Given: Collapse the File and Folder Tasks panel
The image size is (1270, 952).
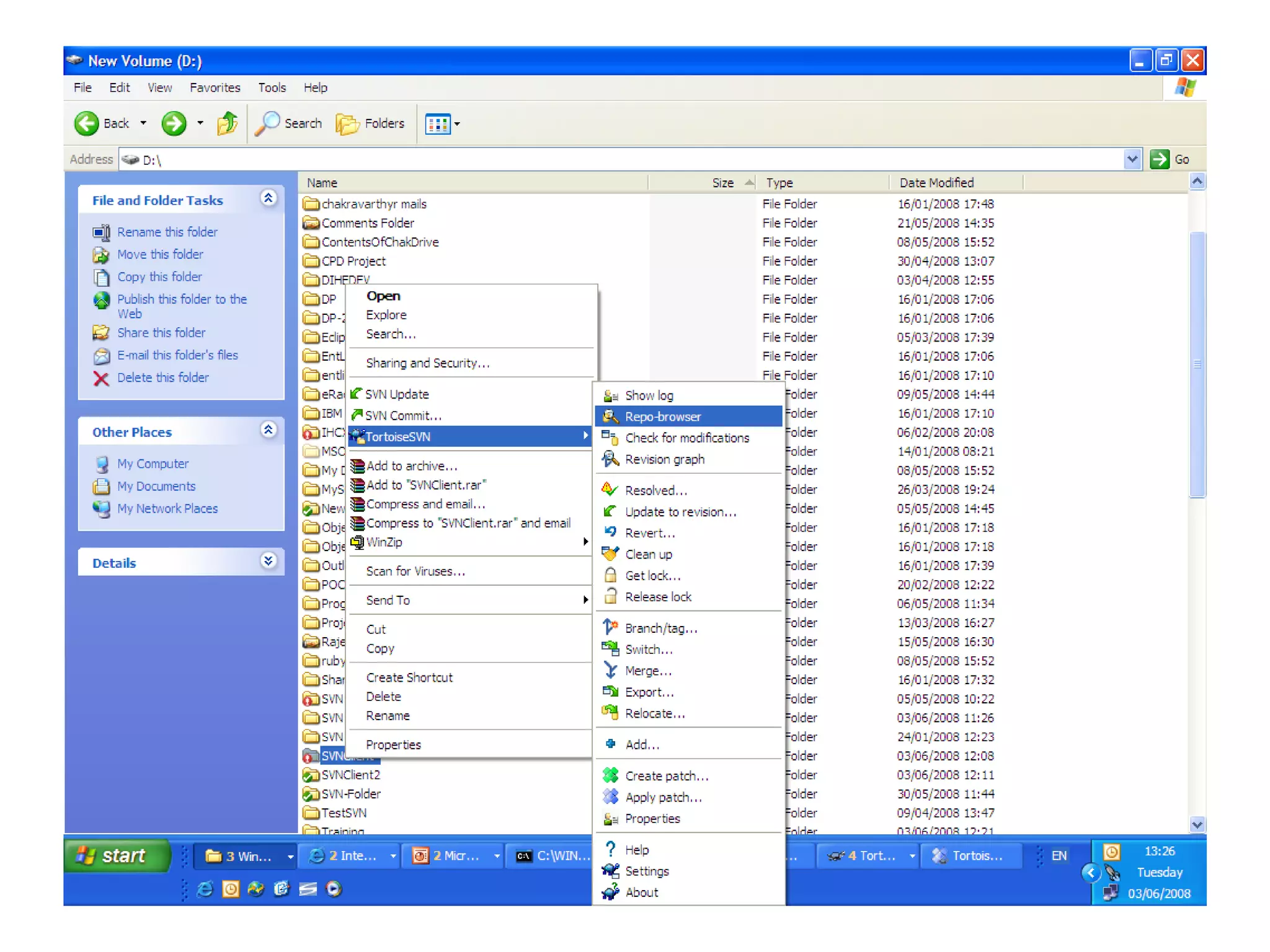Looking at the screenshot, I should coord(268,199).
